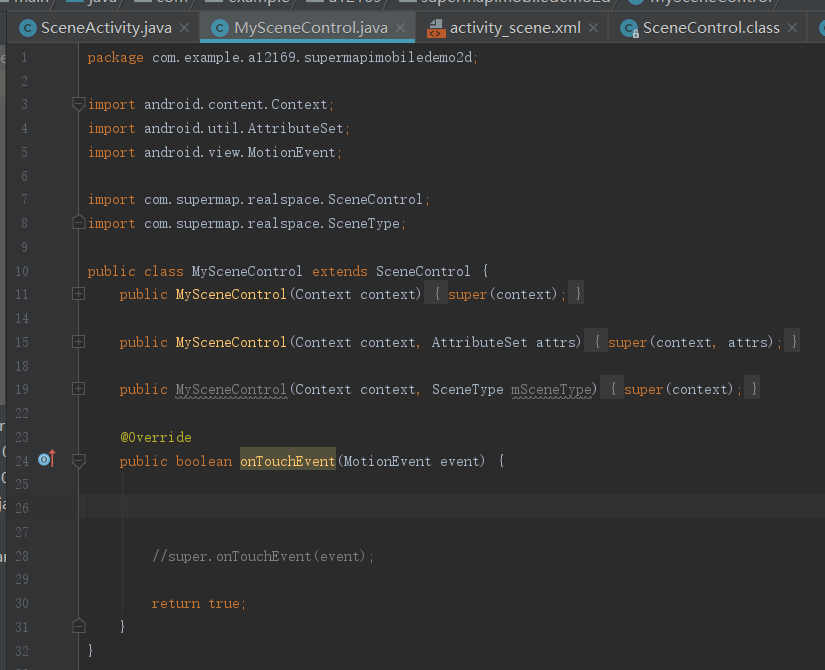The width and height of the screenshot is (825, 670).
Task: Click the import of com.supermap.realspace.SceneType
Action: click(246, 223)
